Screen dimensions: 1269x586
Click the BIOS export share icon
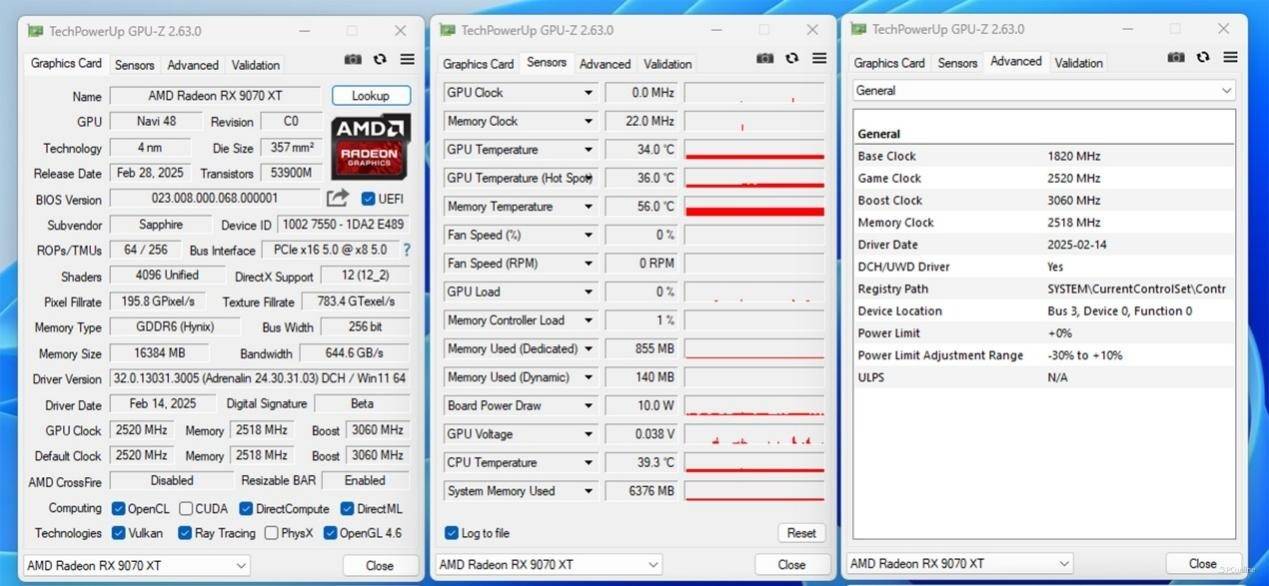(338, 198)
